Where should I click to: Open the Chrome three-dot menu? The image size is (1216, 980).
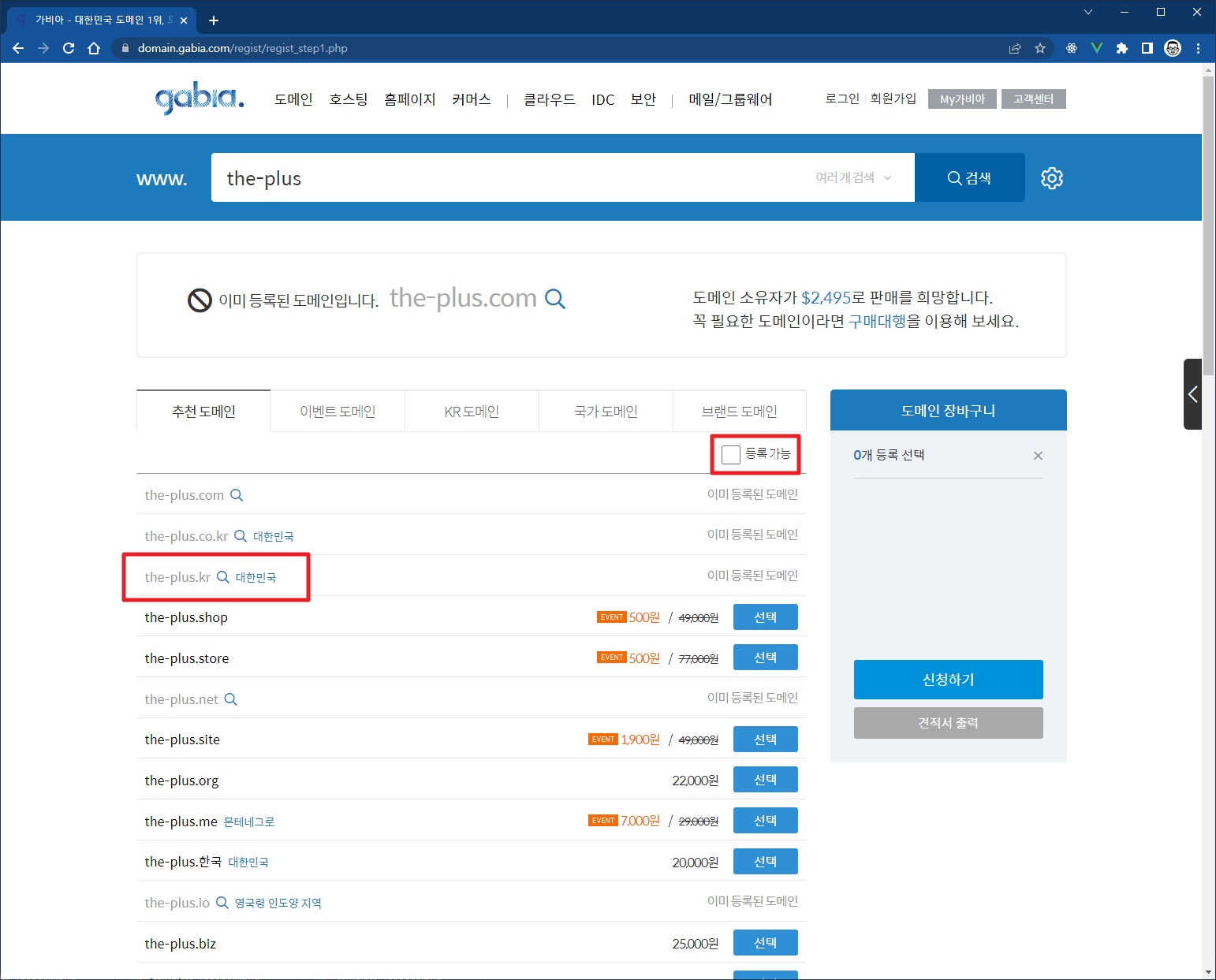pos(1198,48)
